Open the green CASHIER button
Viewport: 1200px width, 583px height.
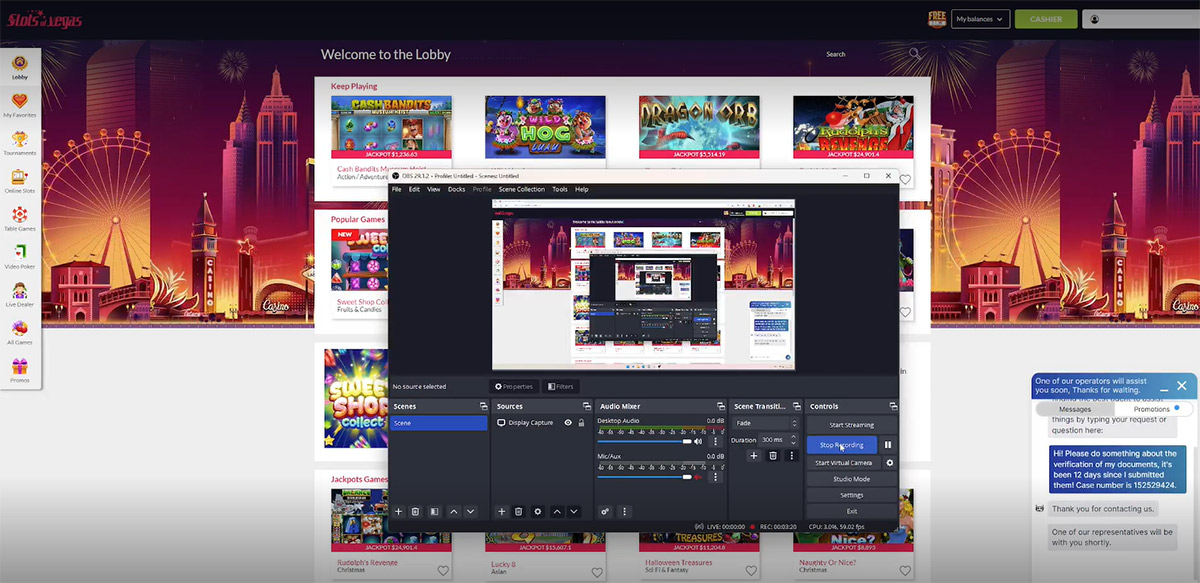(1045, 19)
